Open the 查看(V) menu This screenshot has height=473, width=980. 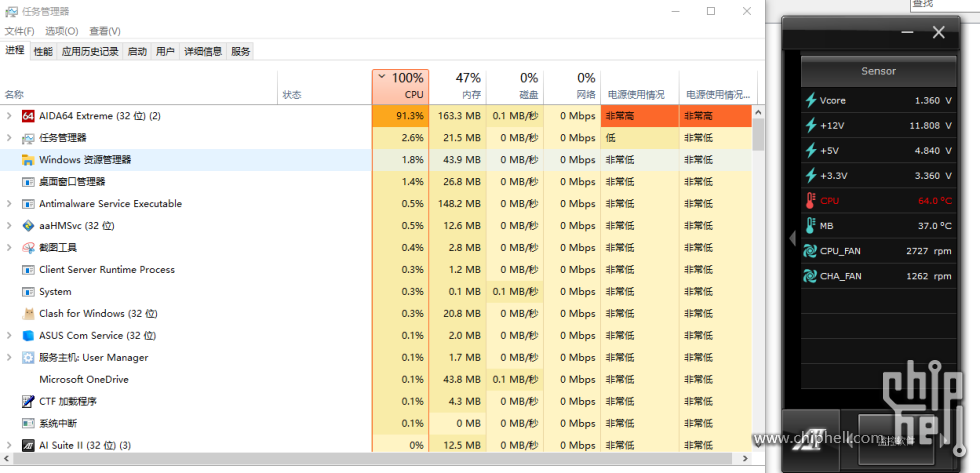[104, 31]
